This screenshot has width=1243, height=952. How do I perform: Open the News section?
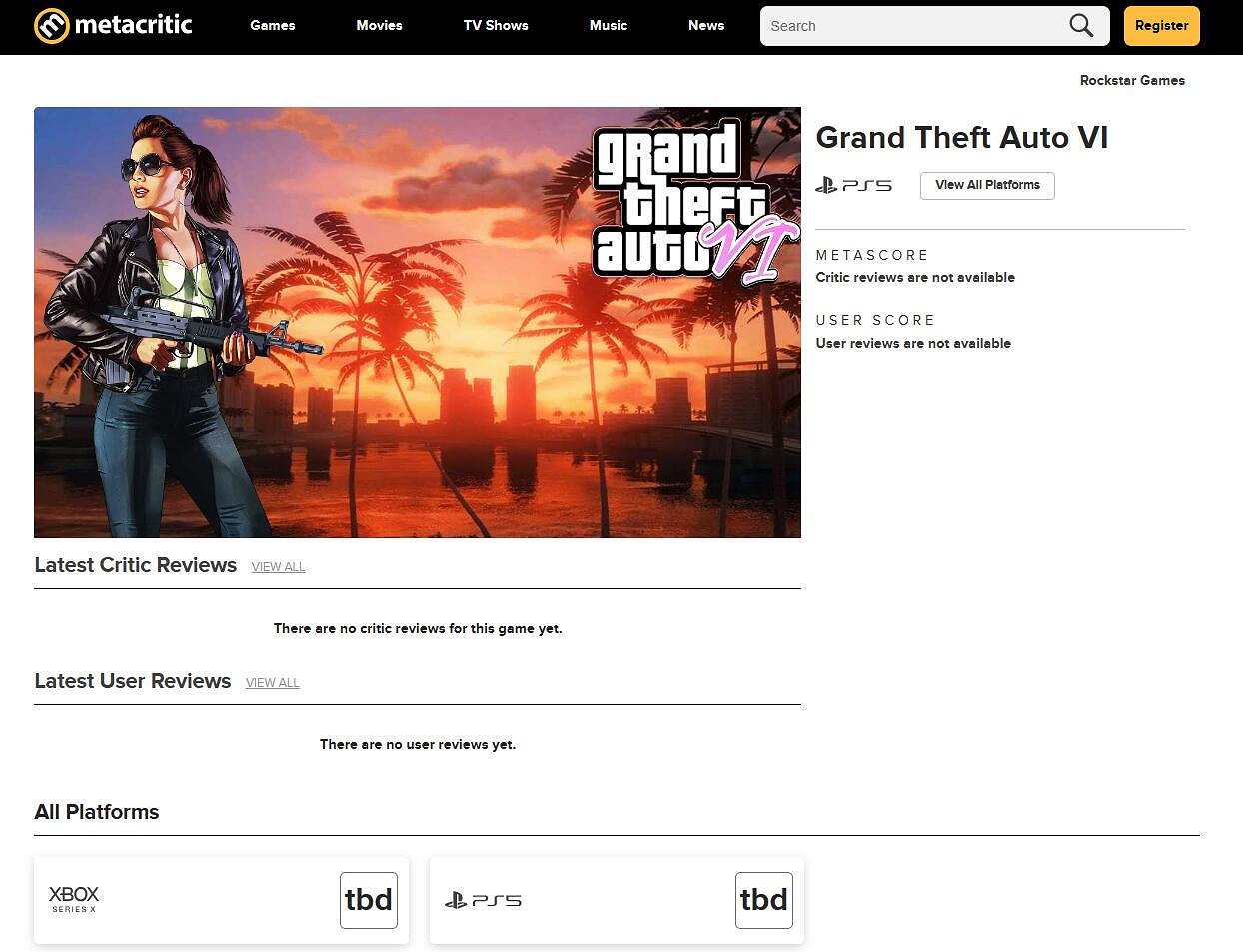[705, 26]
